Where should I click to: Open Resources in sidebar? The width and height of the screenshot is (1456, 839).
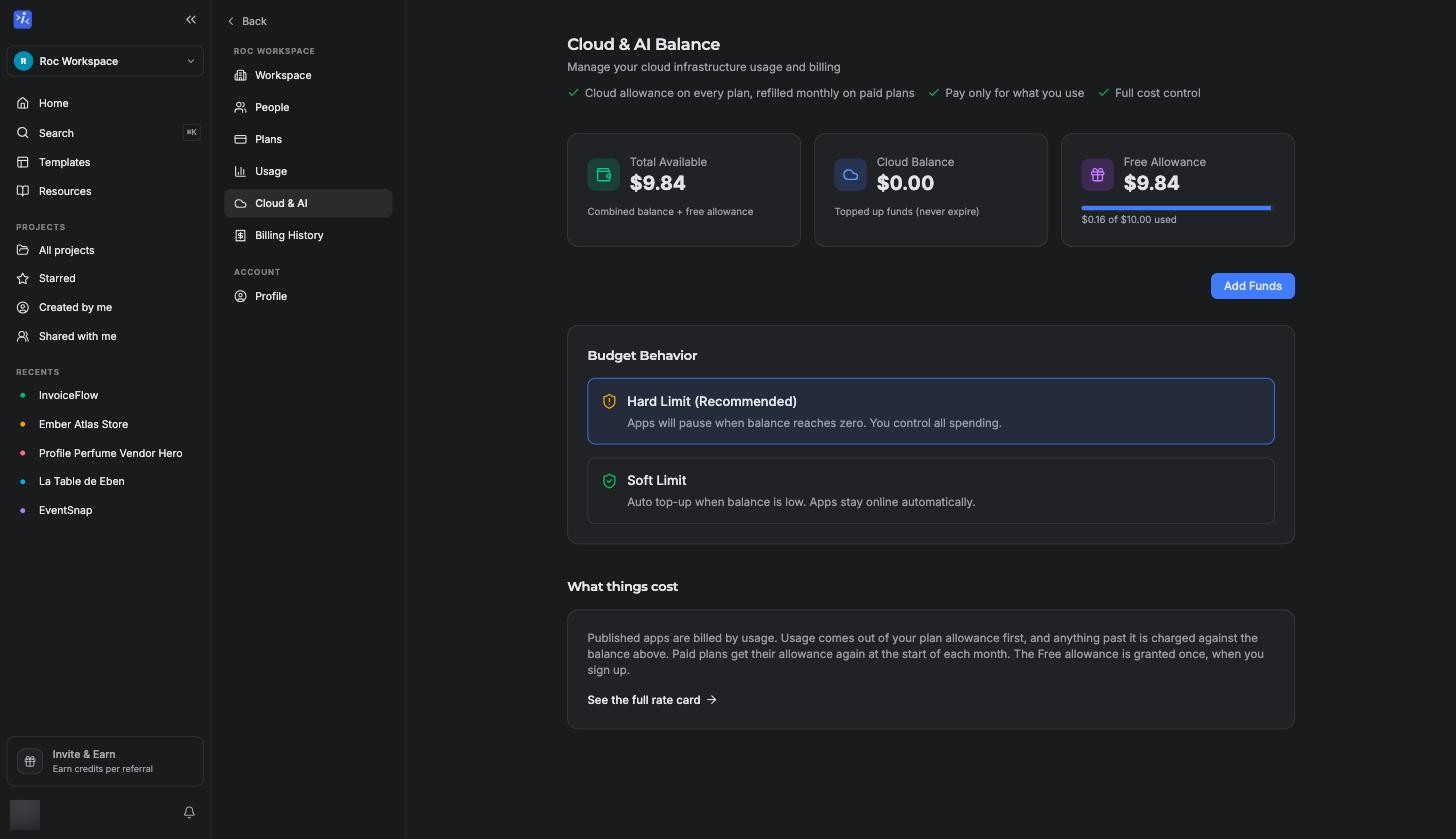105,191
